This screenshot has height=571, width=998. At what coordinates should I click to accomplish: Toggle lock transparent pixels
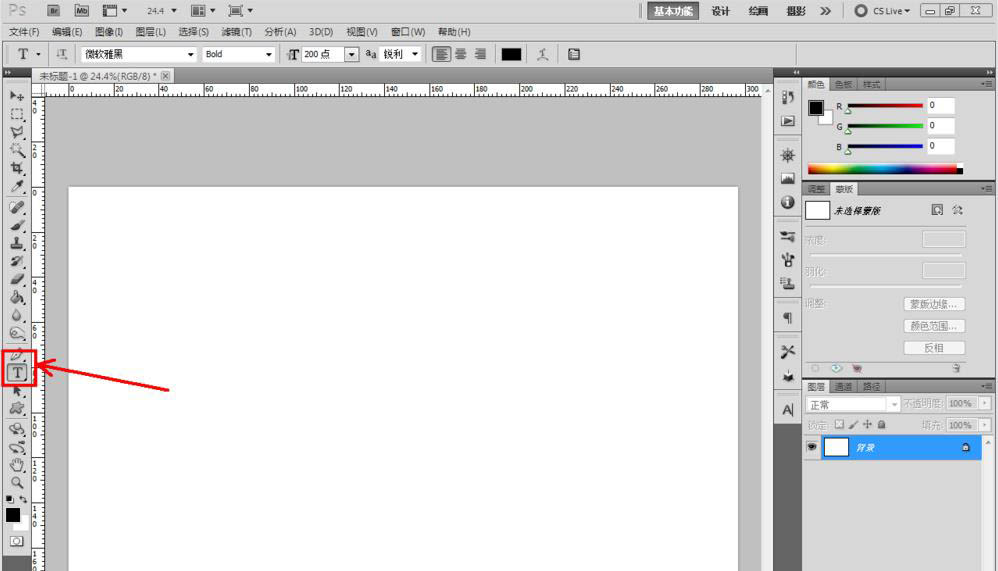pyautogui.click(x=840, y=425)
